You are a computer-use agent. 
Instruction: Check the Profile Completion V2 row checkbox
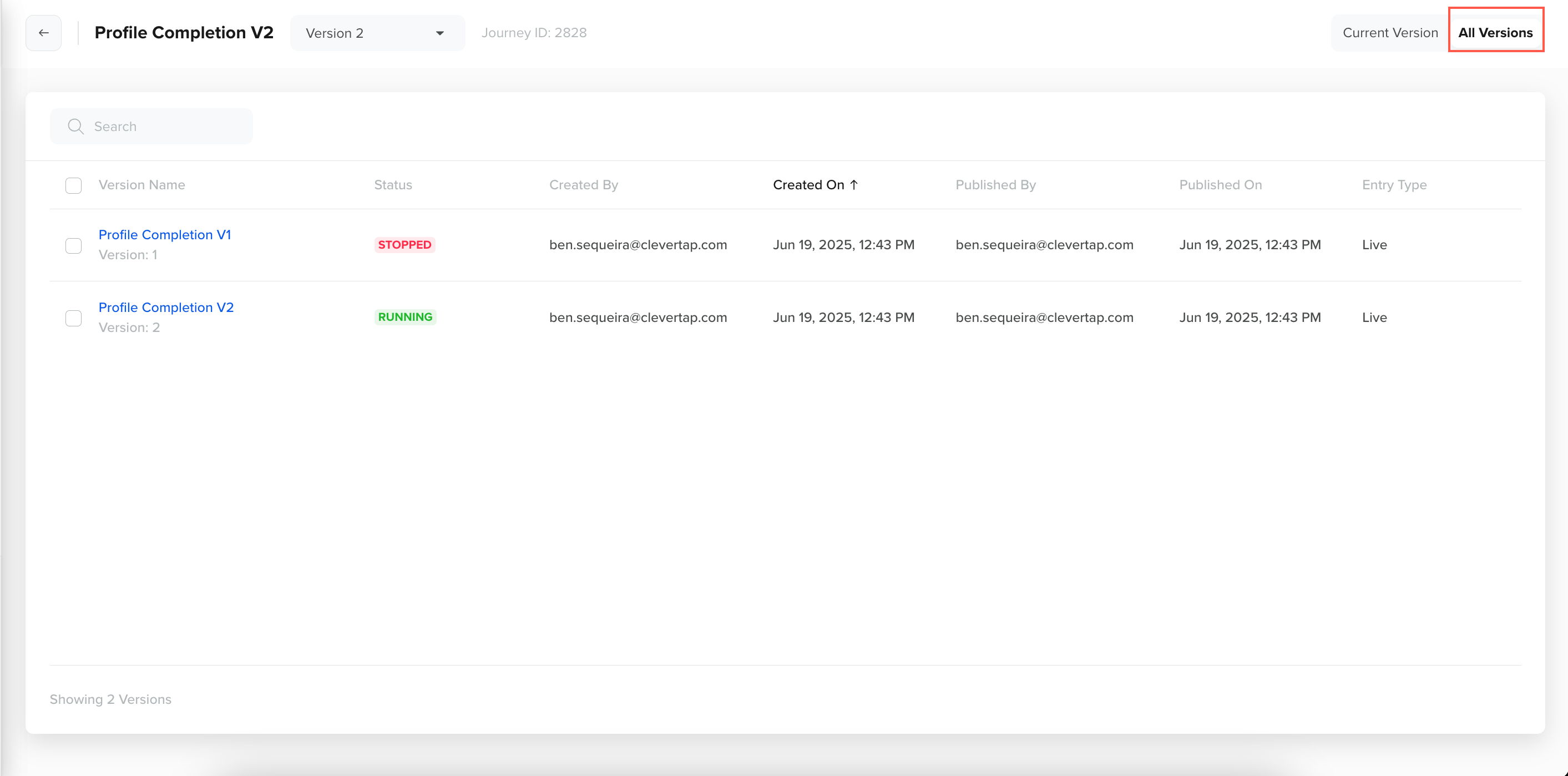73,318
